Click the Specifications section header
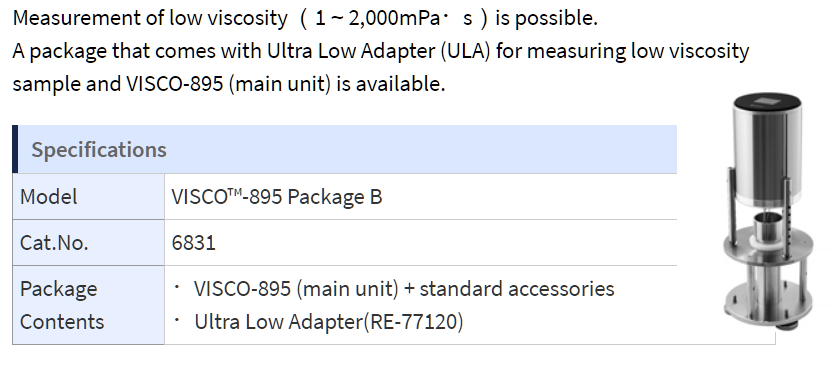This screenshot has width=837, height=383. pos(344,149)
